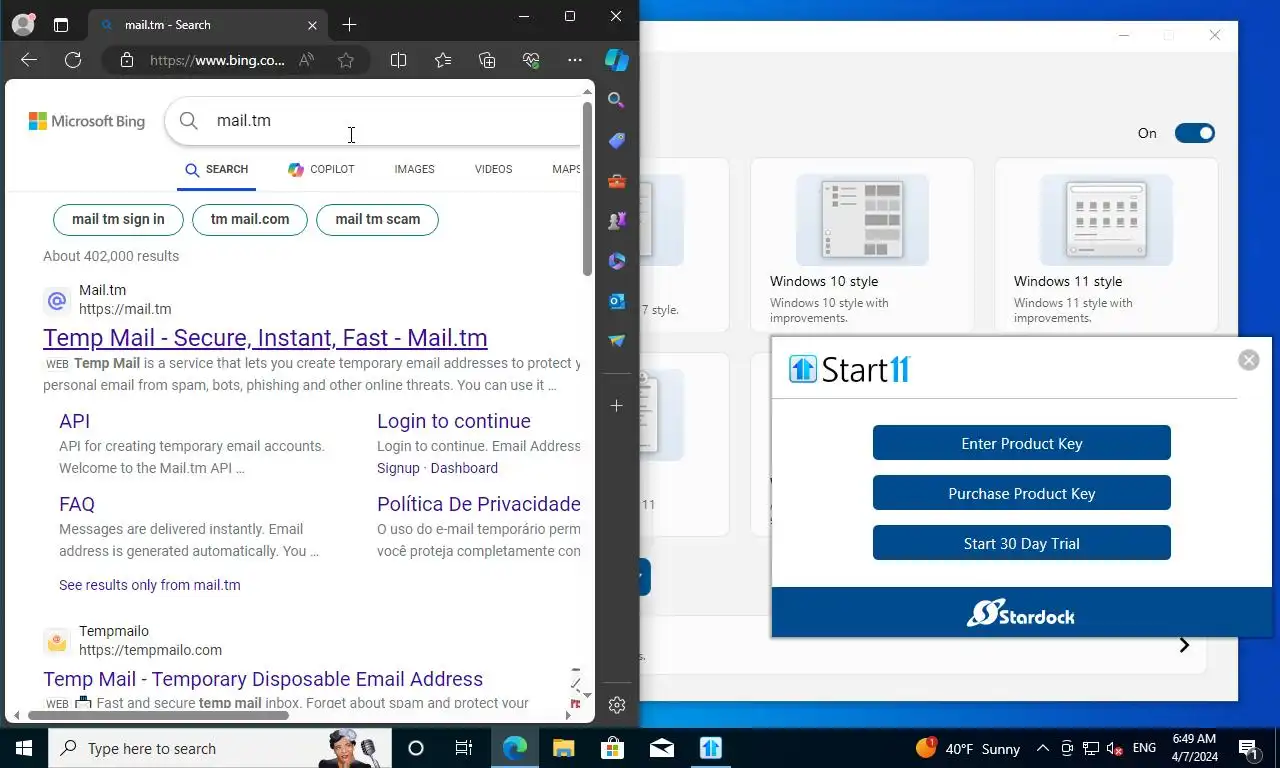Expand the chevron arrow in Start11 window
1280x768 pixels.
(1184, 645)
